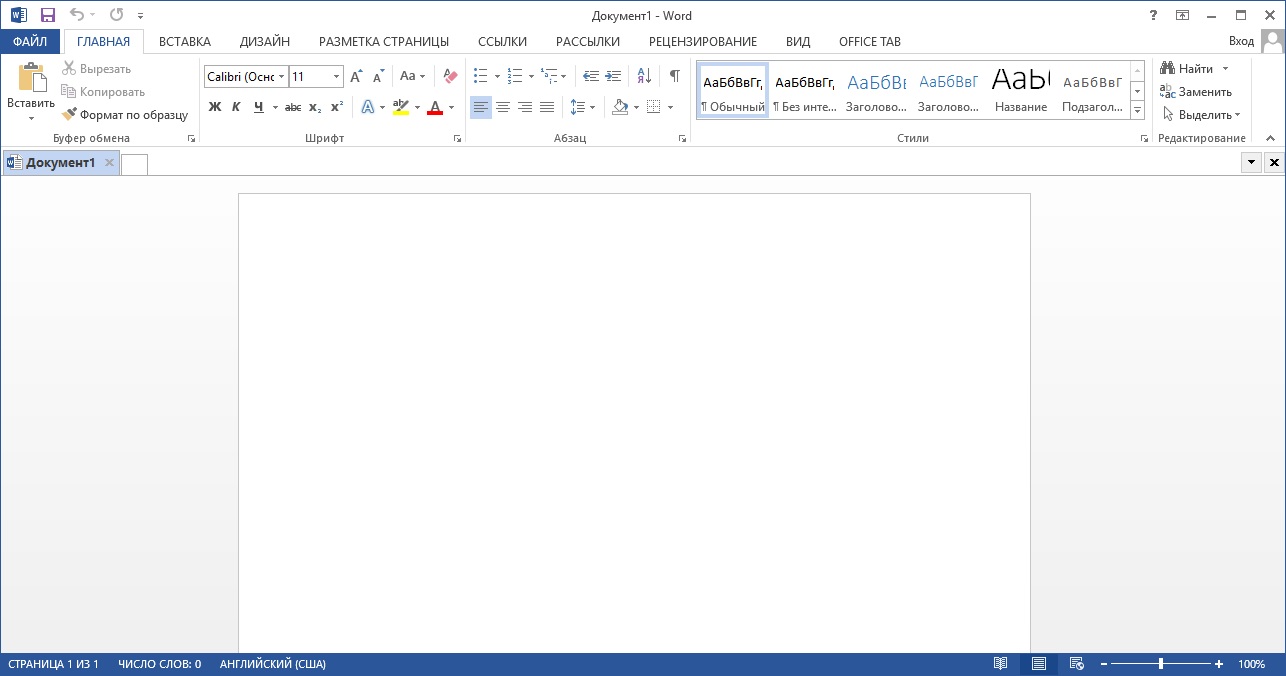Click the increase indent icon
This screenshot has width=1286, height=676.
tap(613, 76)
